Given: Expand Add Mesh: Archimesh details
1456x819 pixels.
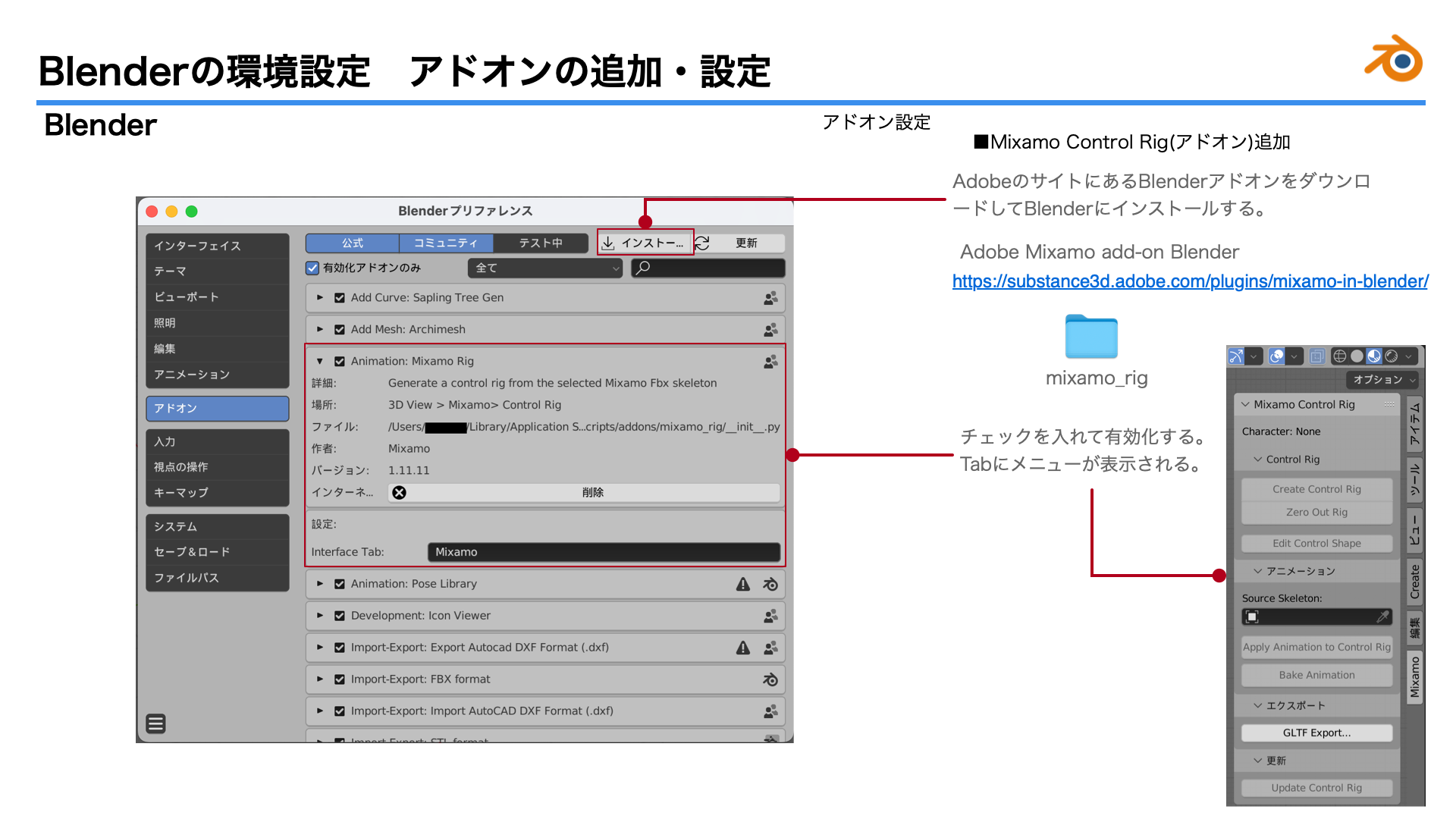Looking at the screenshot, I should pos(320,330).
